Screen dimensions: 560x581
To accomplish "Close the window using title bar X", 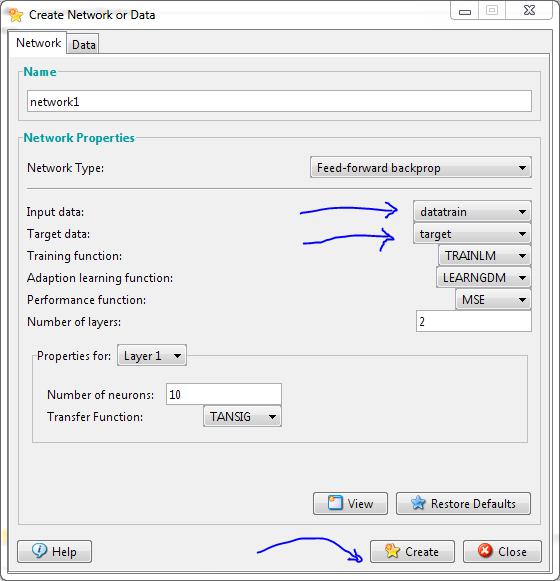I will 529,11.
